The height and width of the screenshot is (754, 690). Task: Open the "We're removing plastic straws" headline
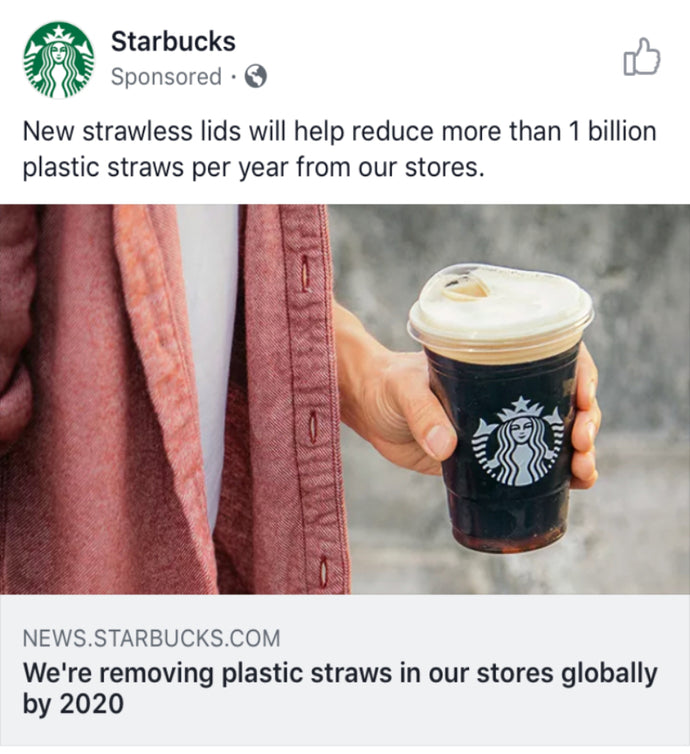tap(340, 672)
